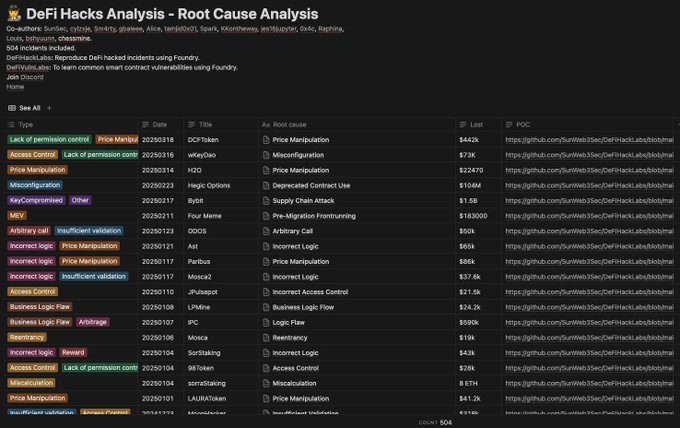This screenshot has height=428, width=680.
Task: Click page icon of Misconfiguration root cause
Action: coord(266,155)
